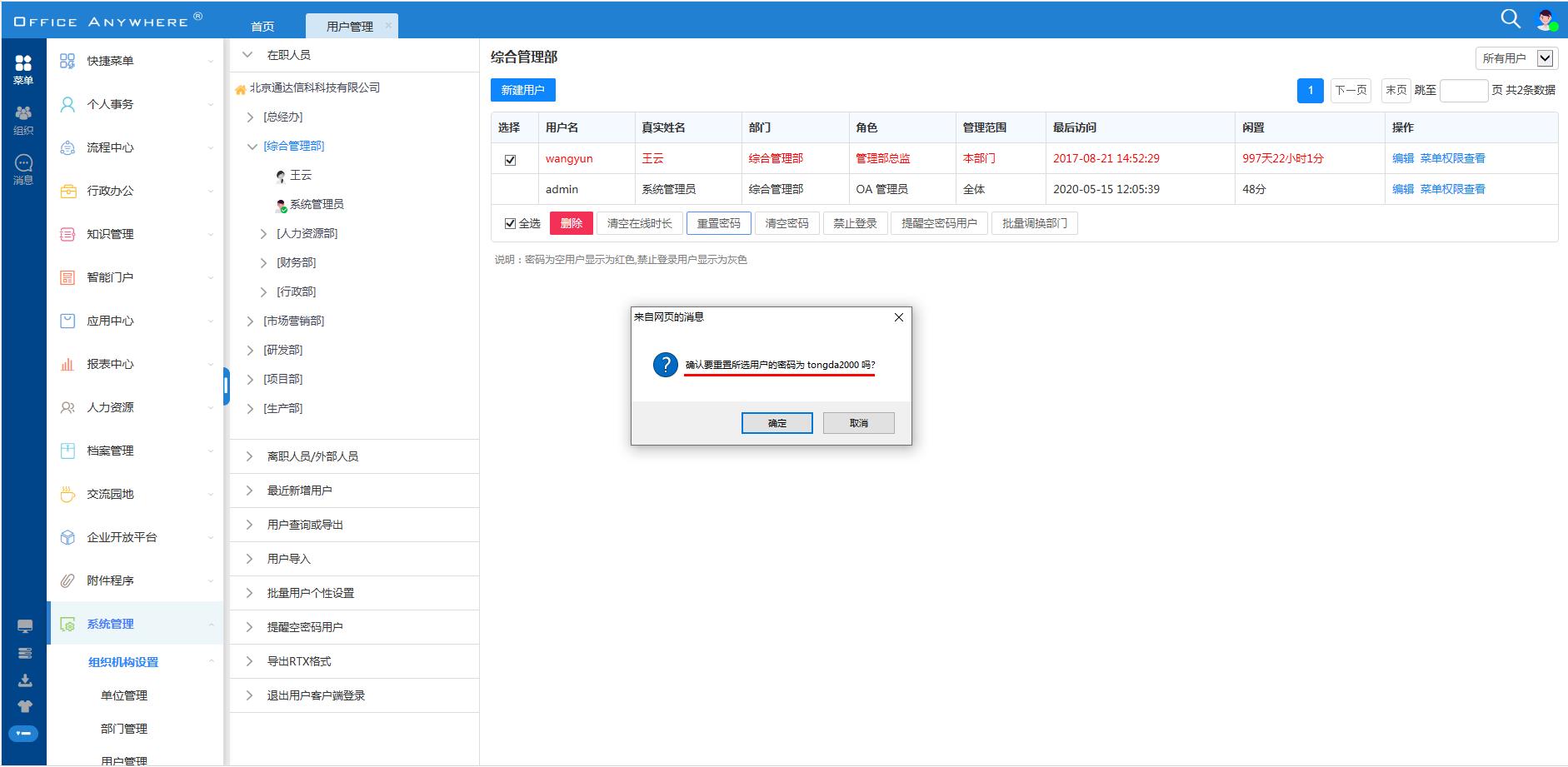Click 确定 in the confirmation dialog
The width and height of the screenshot is (1568, 767).
(777, 423)
